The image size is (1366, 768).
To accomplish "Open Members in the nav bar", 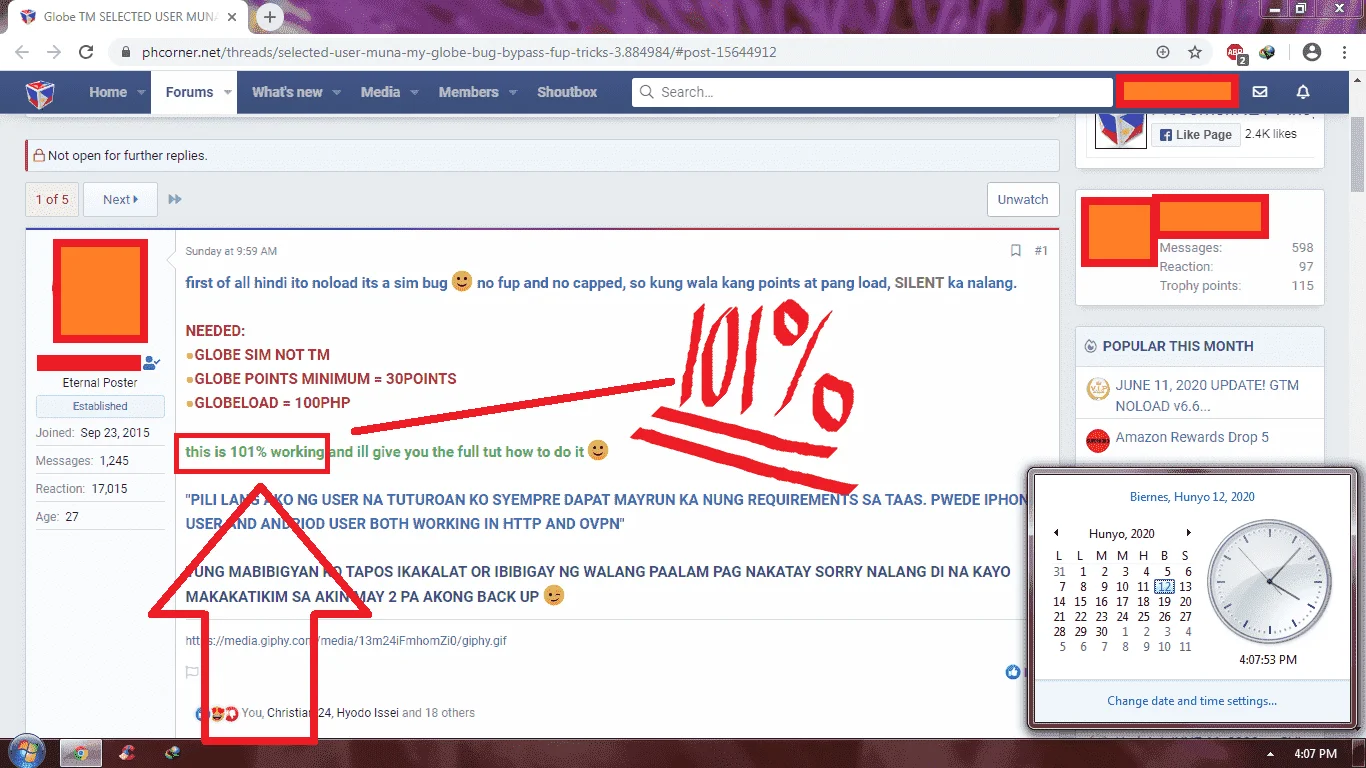I will coord(468,92).
